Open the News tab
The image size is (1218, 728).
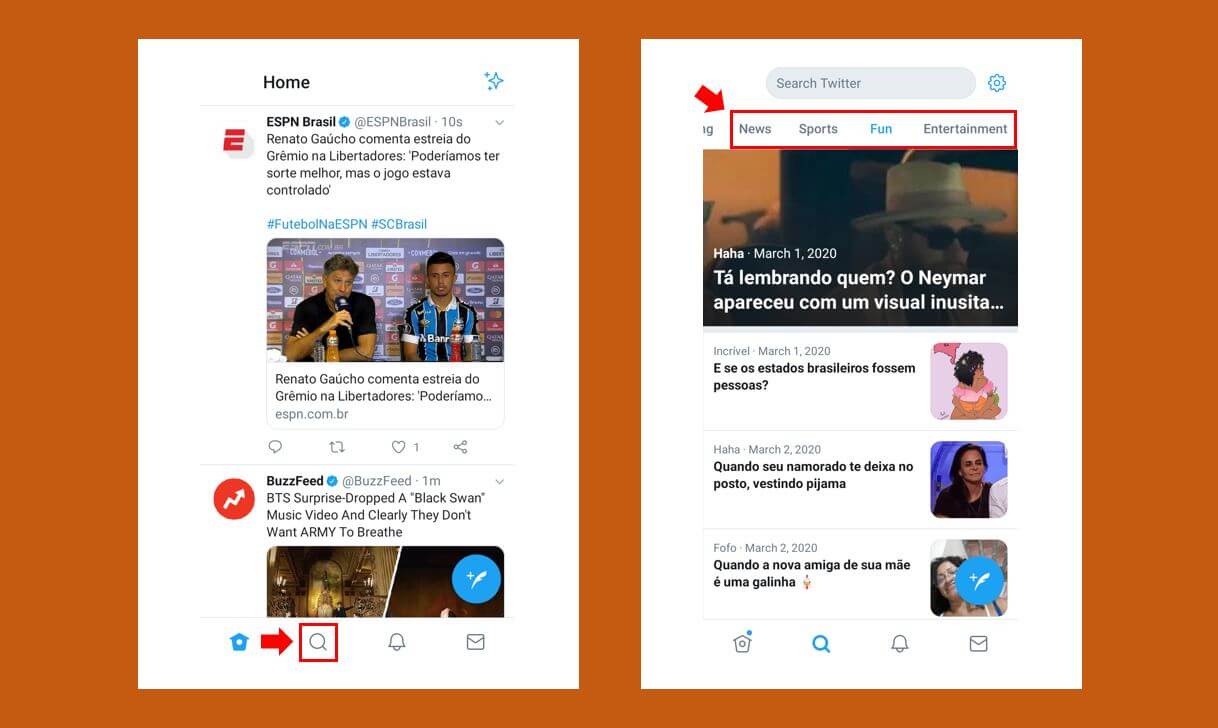[x=755, y=128]
